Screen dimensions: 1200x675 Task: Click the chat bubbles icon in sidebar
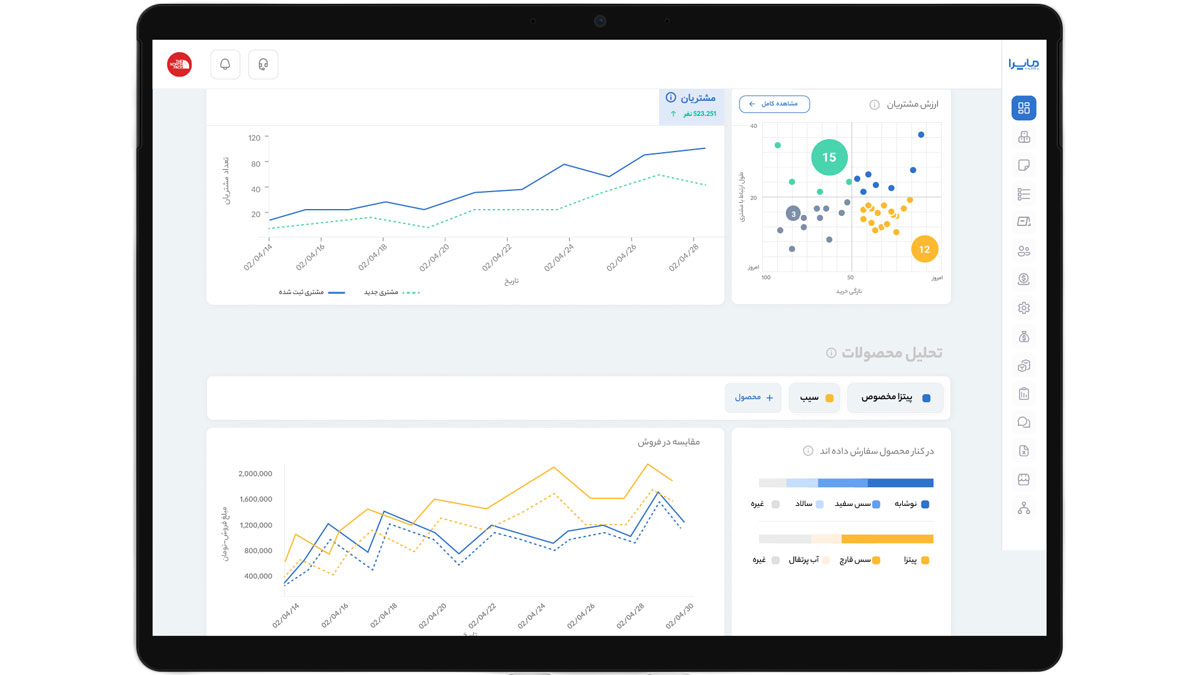pos(1023,423)
